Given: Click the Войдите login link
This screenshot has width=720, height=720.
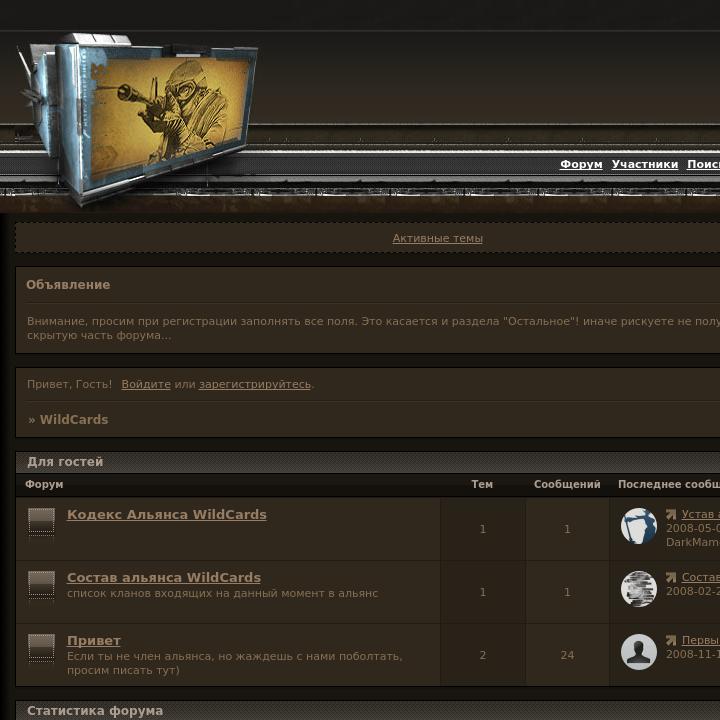Looking at the screenshot, I should [x=146, y=384].
